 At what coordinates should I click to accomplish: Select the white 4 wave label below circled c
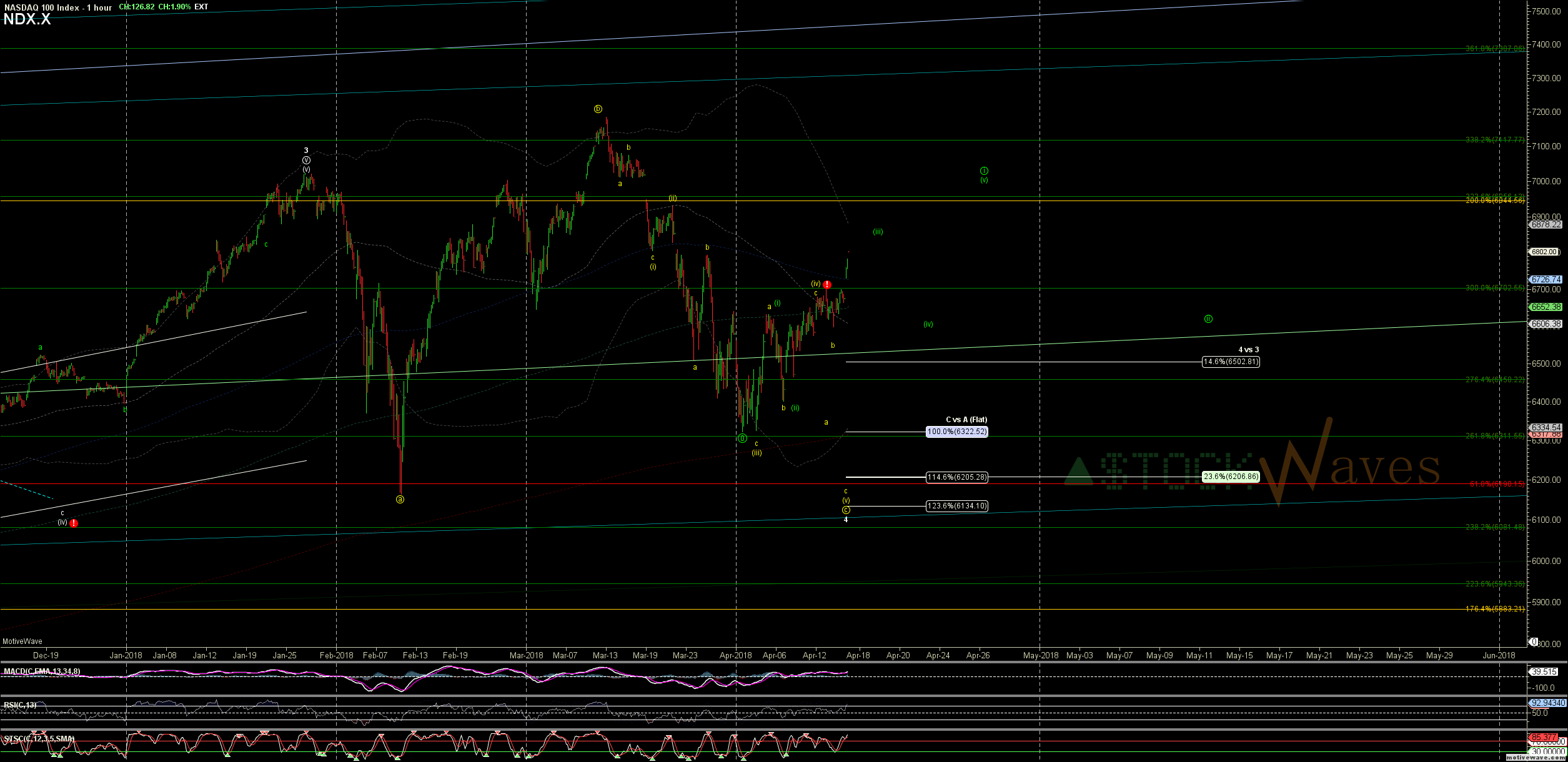tap(846, 520)
